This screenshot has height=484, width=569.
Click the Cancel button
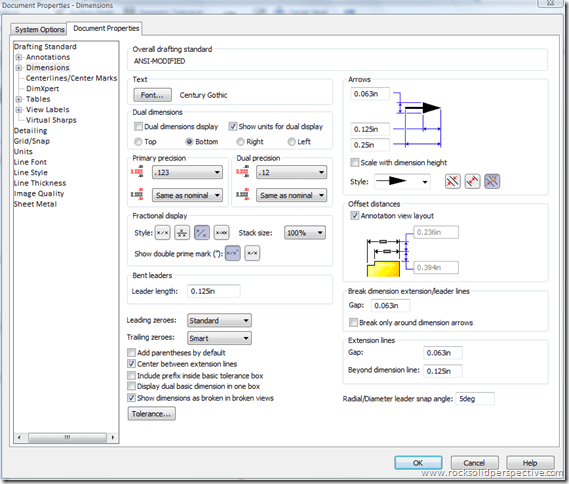pos(474,463)
